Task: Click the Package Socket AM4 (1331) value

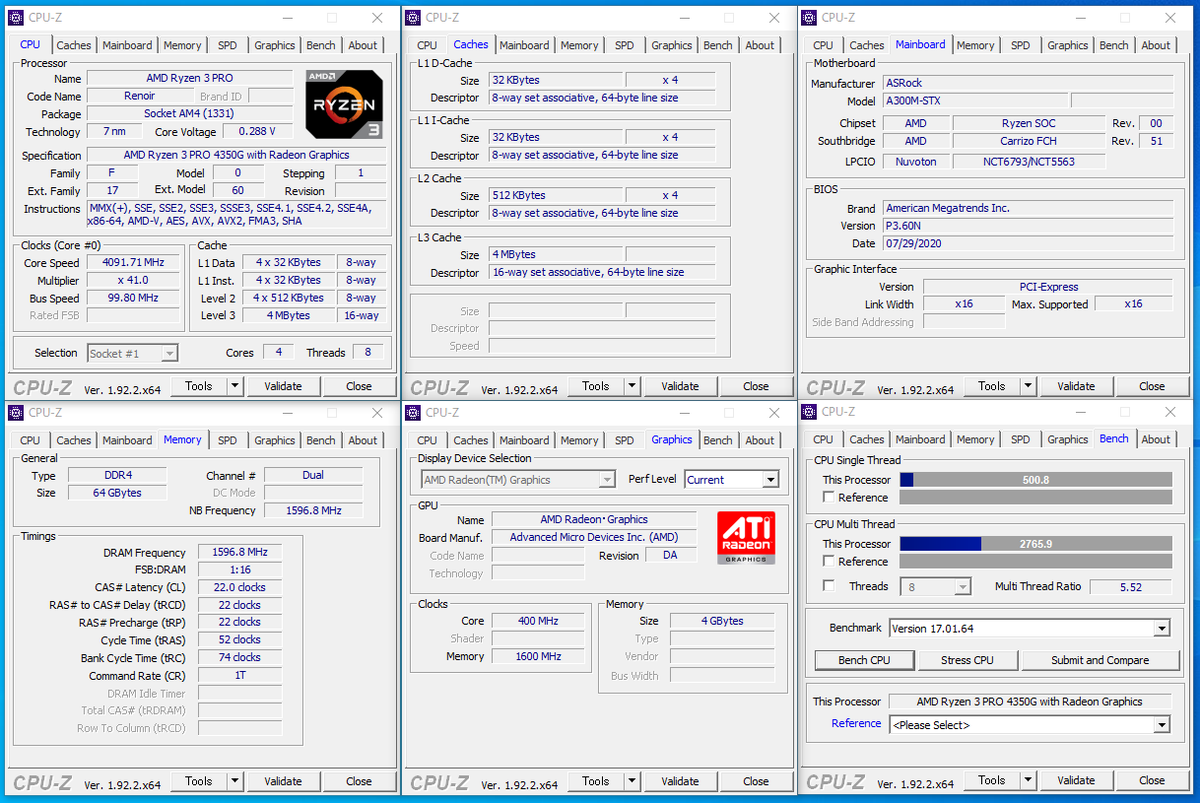Action: click(188, 114)
